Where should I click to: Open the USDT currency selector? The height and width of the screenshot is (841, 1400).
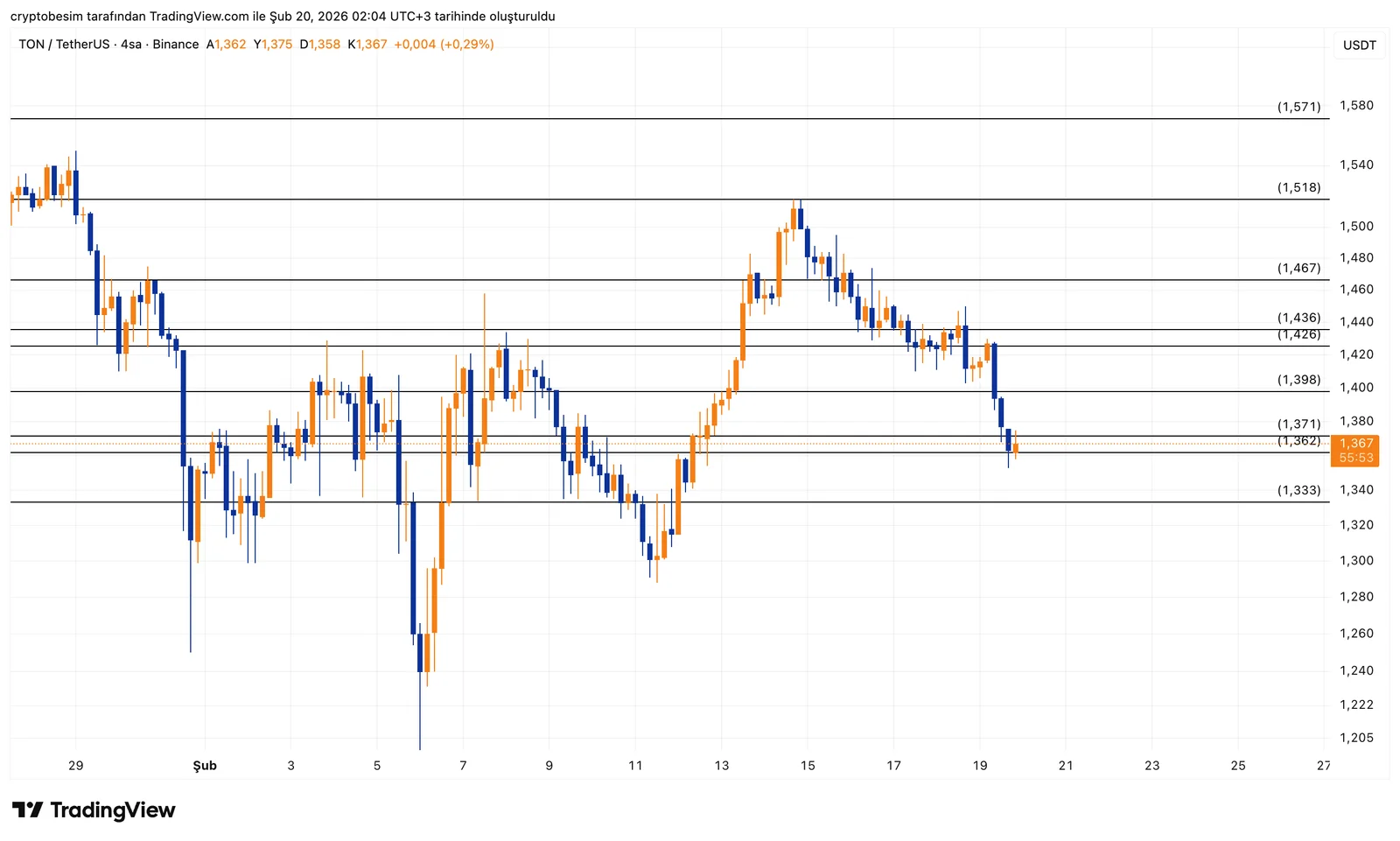(1360, 45)
